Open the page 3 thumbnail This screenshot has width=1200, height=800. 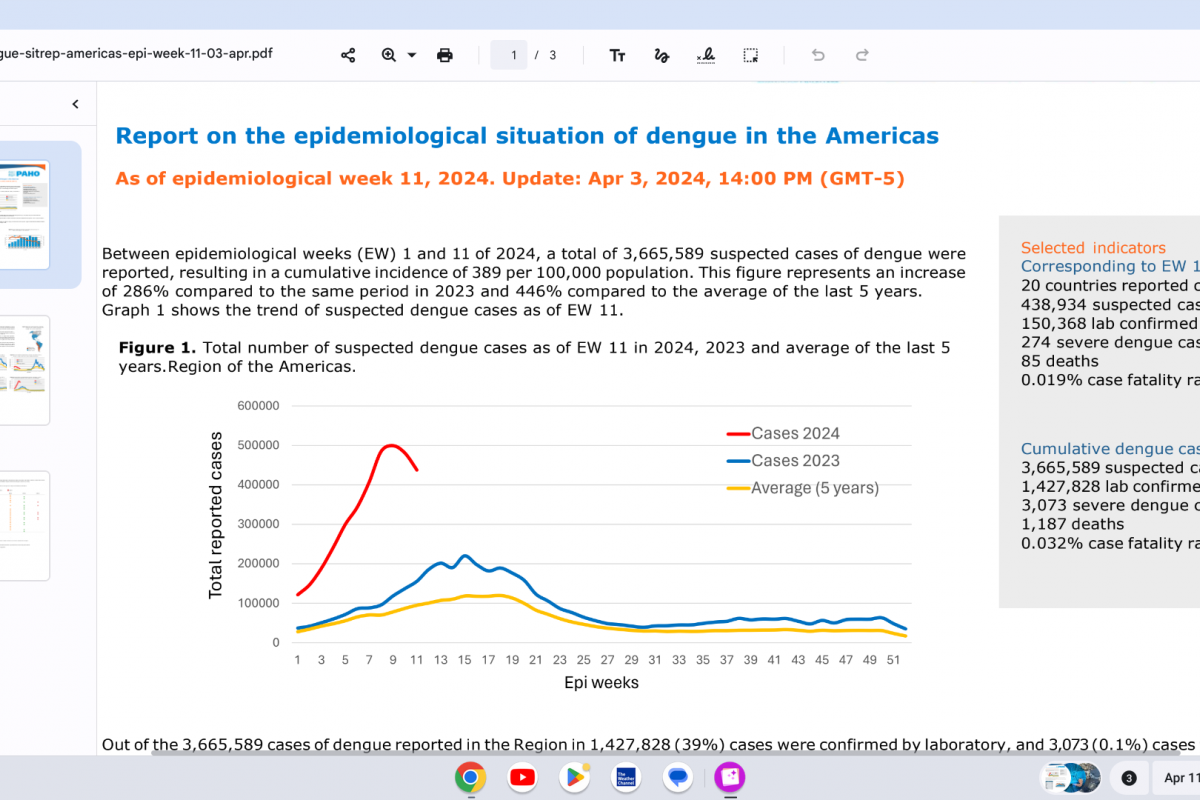click(24, 525)
